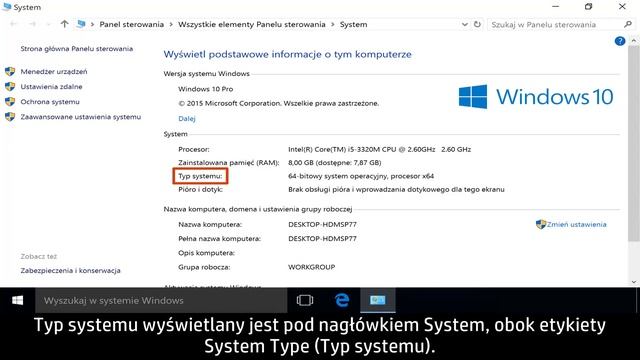This screenshot has width=640, height=360.
Task: Open Zaawansowane ustawienia systemu link
Action: [x=81, y=117]
